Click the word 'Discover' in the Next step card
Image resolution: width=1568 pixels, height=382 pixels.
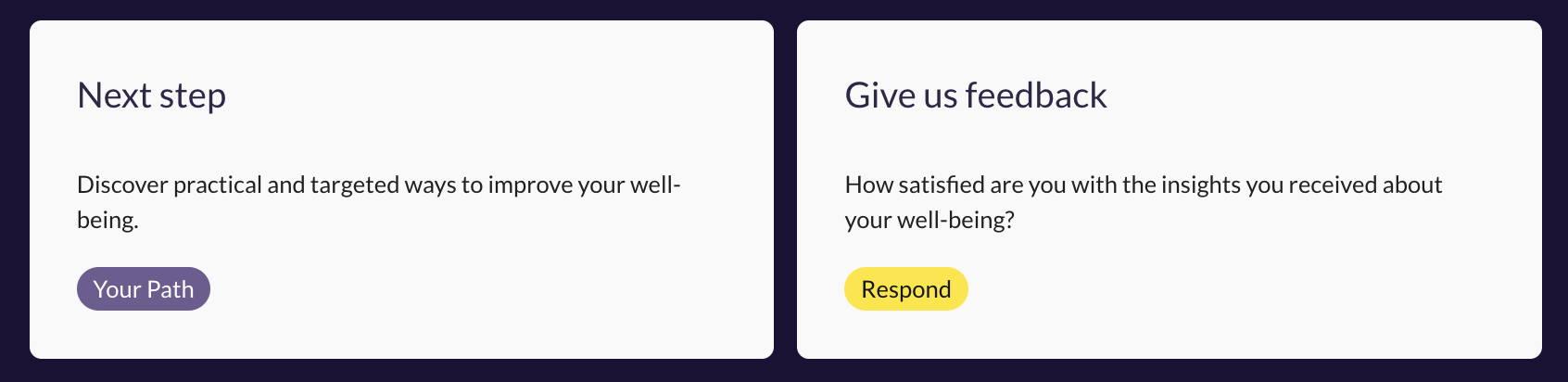[122, 185]
